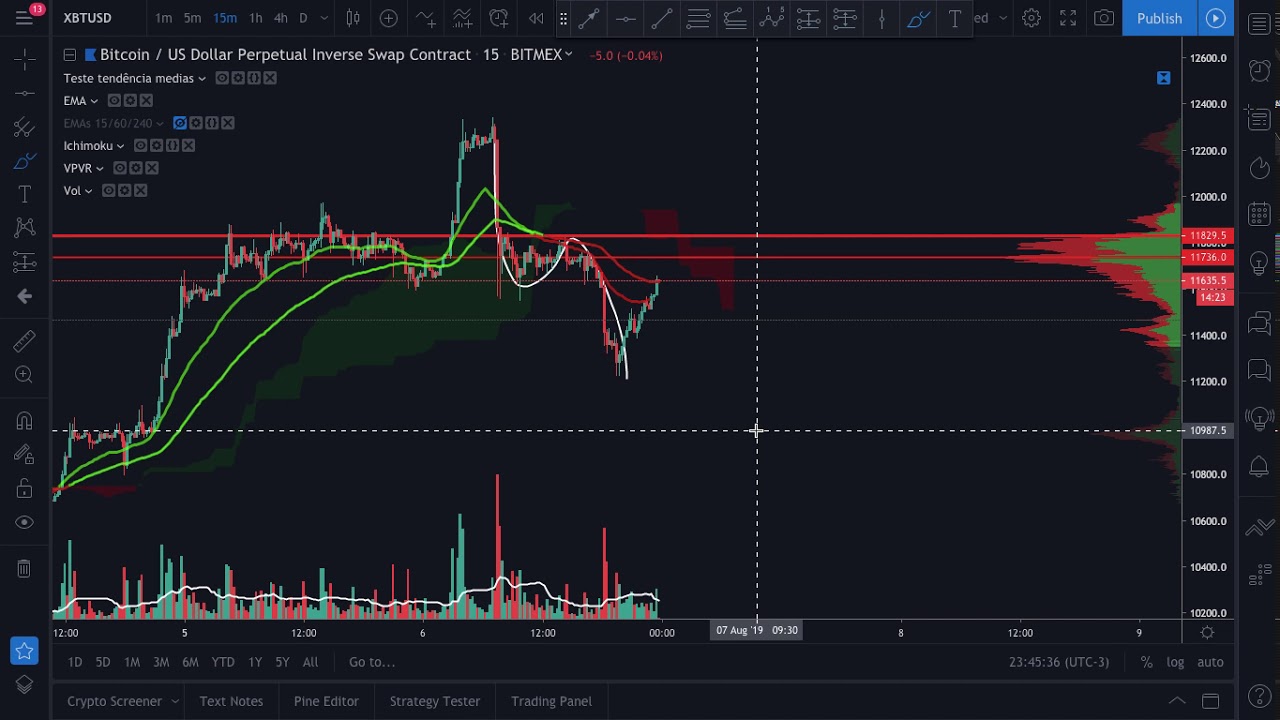Select the Gann and Fibonacci tool in left sidebar
1280x720 pixels.
point(24,127)
